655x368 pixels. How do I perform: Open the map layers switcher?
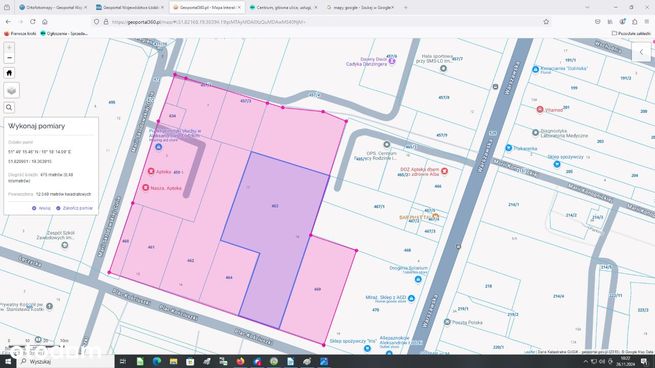pos(11,90)
